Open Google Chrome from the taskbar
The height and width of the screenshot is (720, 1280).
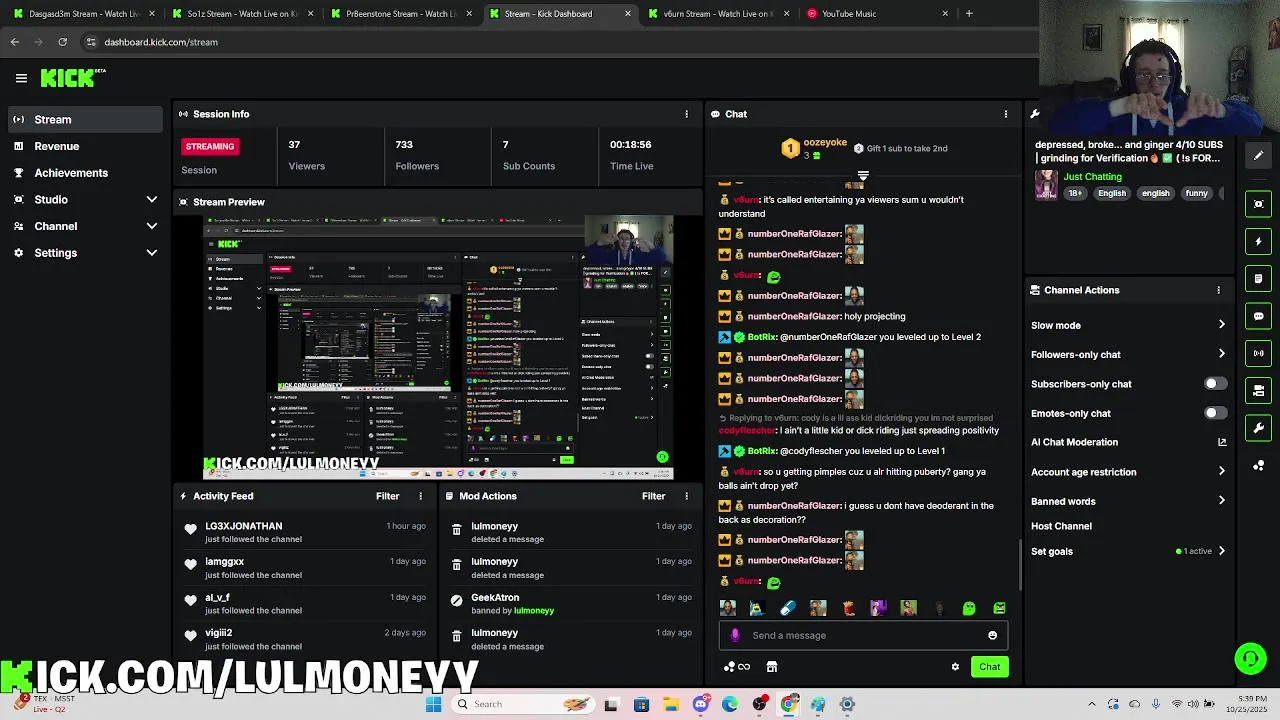789,704
